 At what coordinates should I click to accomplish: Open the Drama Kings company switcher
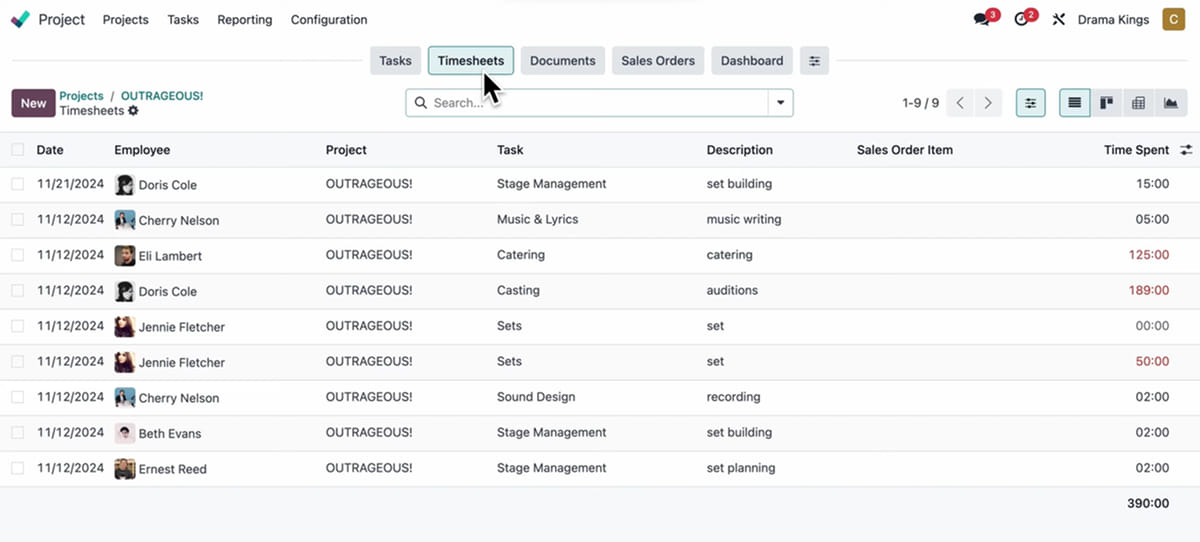pyautogui.click(x=1113, y=19)
